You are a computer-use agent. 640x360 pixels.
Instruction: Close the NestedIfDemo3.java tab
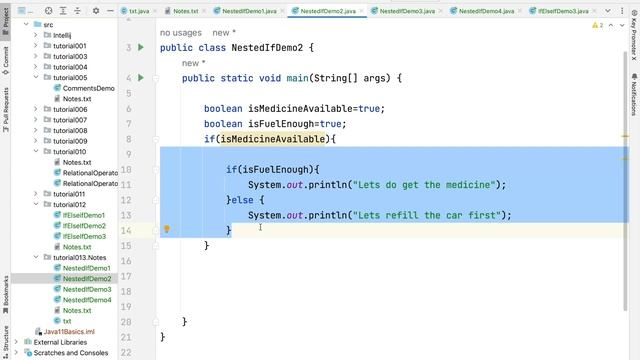click(x=441, y=11)
